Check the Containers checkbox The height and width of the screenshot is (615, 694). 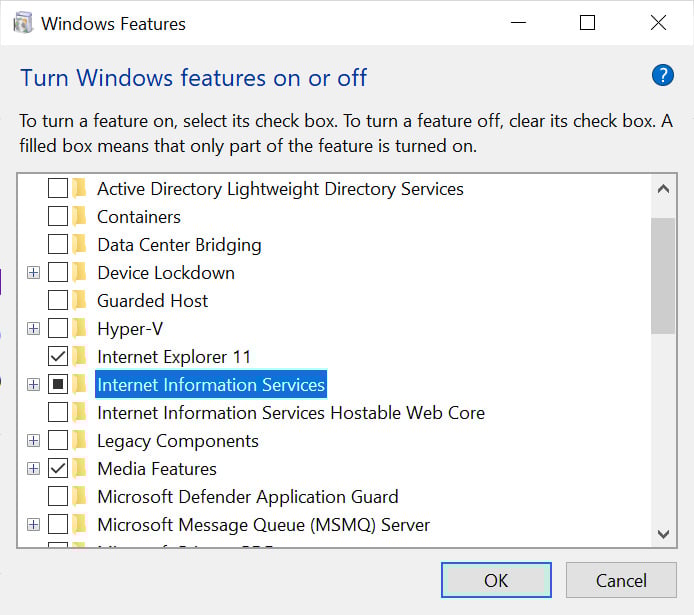pyautogui.click(x=58, y=216)
